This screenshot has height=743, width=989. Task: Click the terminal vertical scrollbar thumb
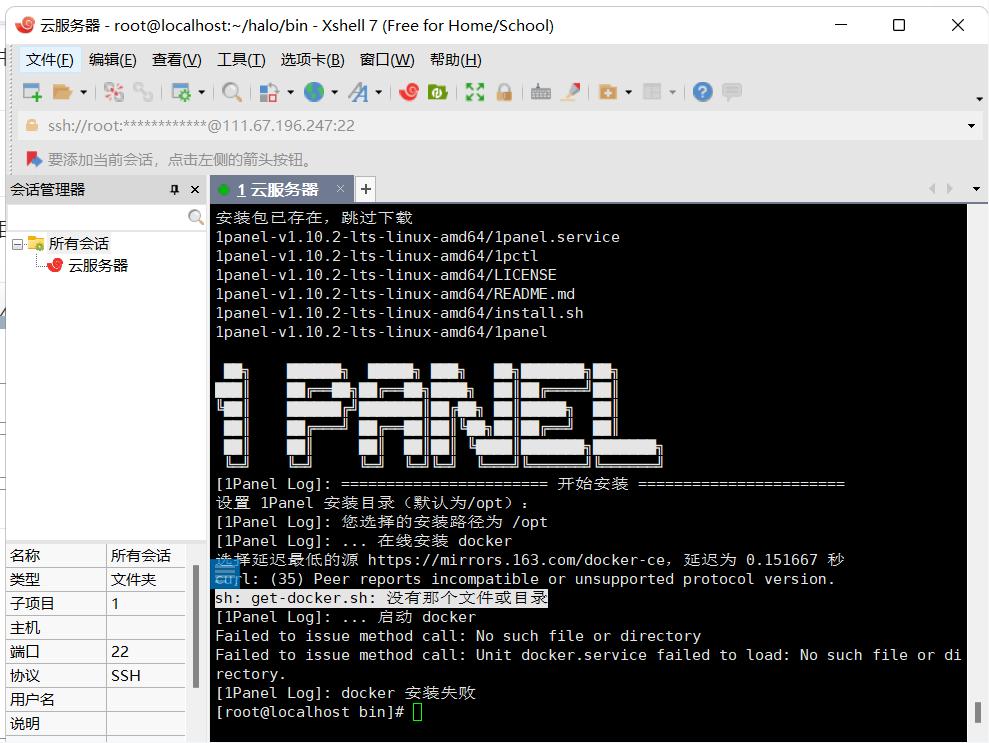(978, 713)
